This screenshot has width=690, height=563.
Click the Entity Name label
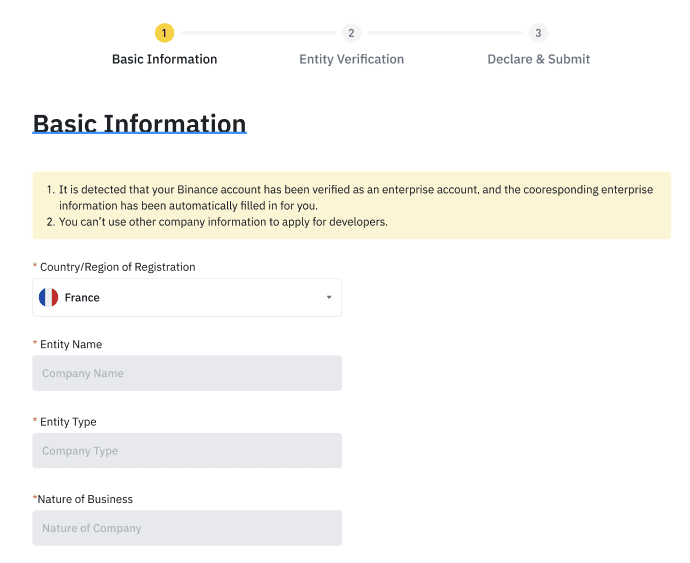click(71, 344)
